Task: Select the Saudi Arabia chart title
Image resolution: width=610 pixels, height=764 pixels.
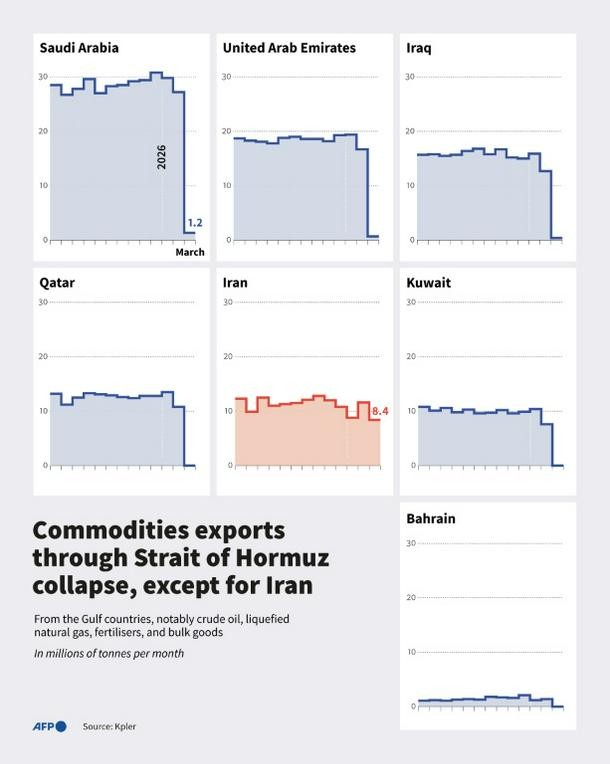Action: pos(79,48)
